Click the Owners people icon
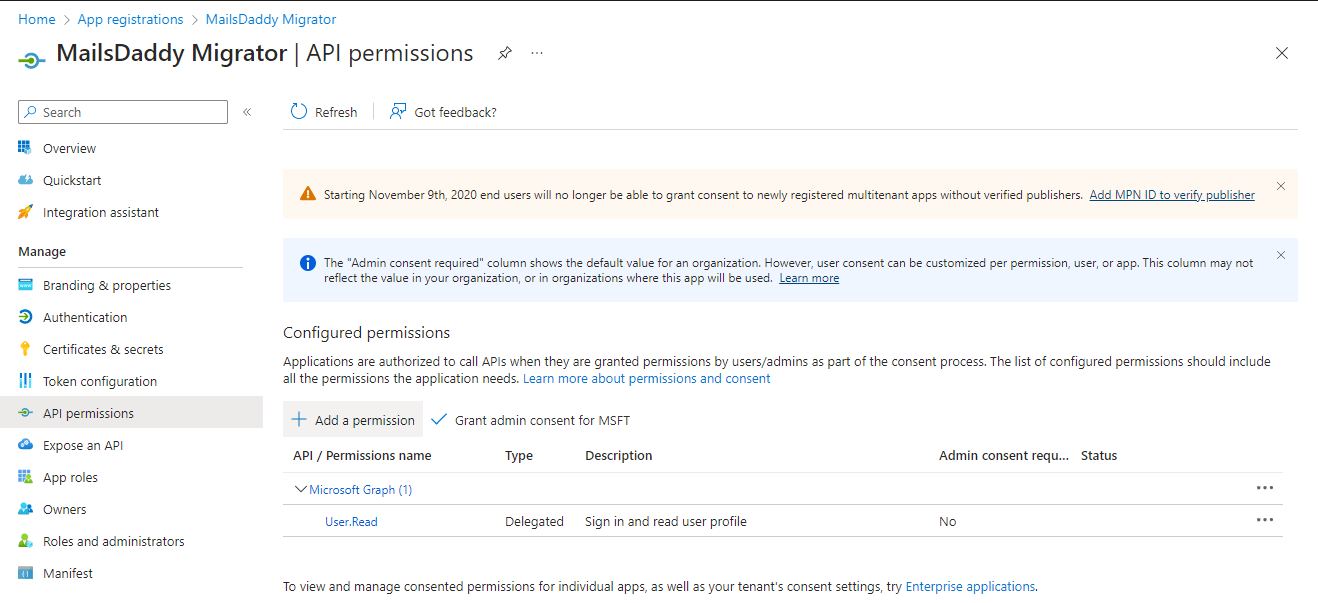1318x603 pixels. (x=25, y=509)
